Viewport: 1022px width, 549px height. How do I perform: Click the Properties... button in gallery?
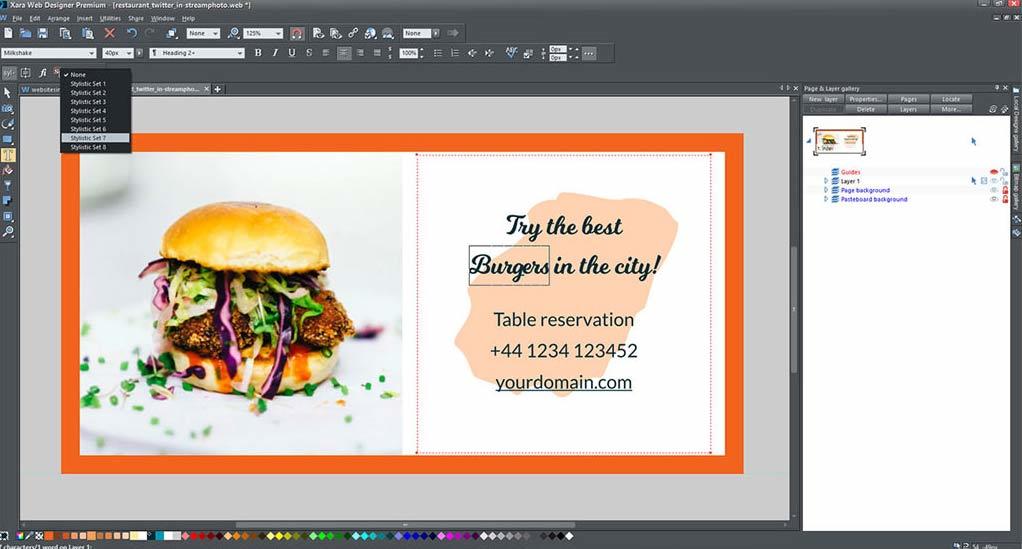(x=866, y=99)
